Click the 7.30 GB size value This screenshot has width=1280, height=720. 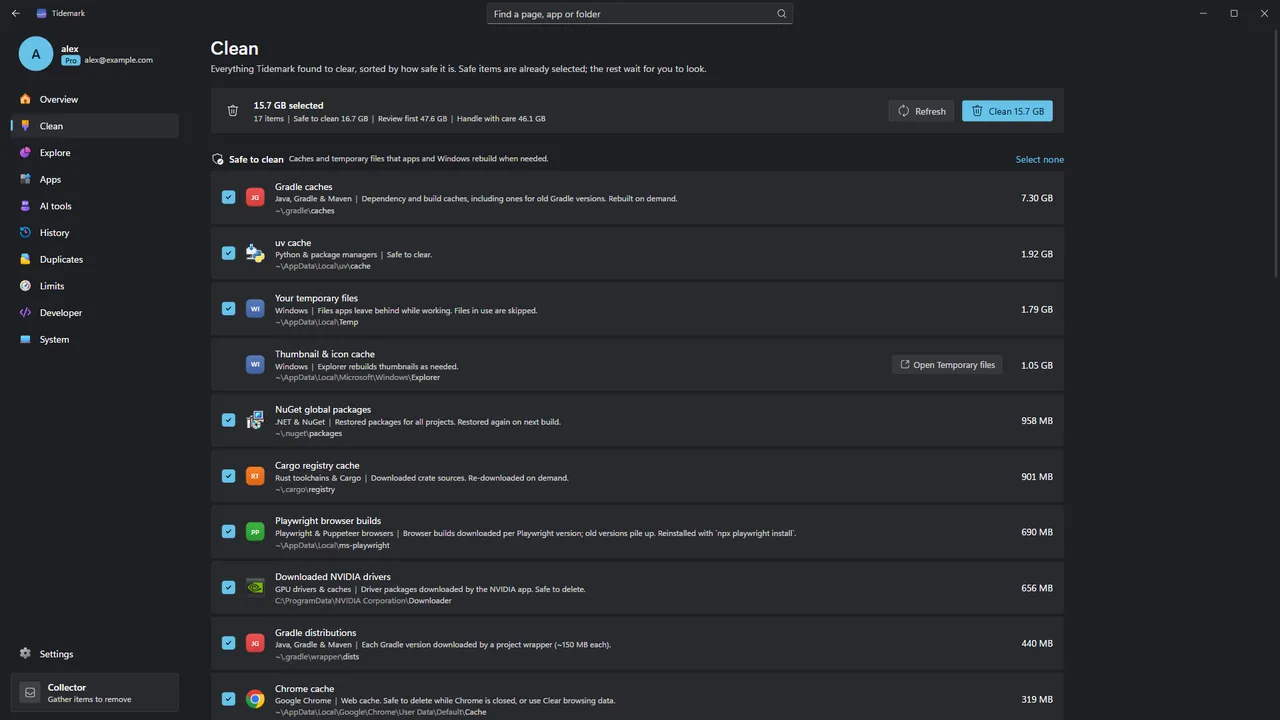[1037, 198]
